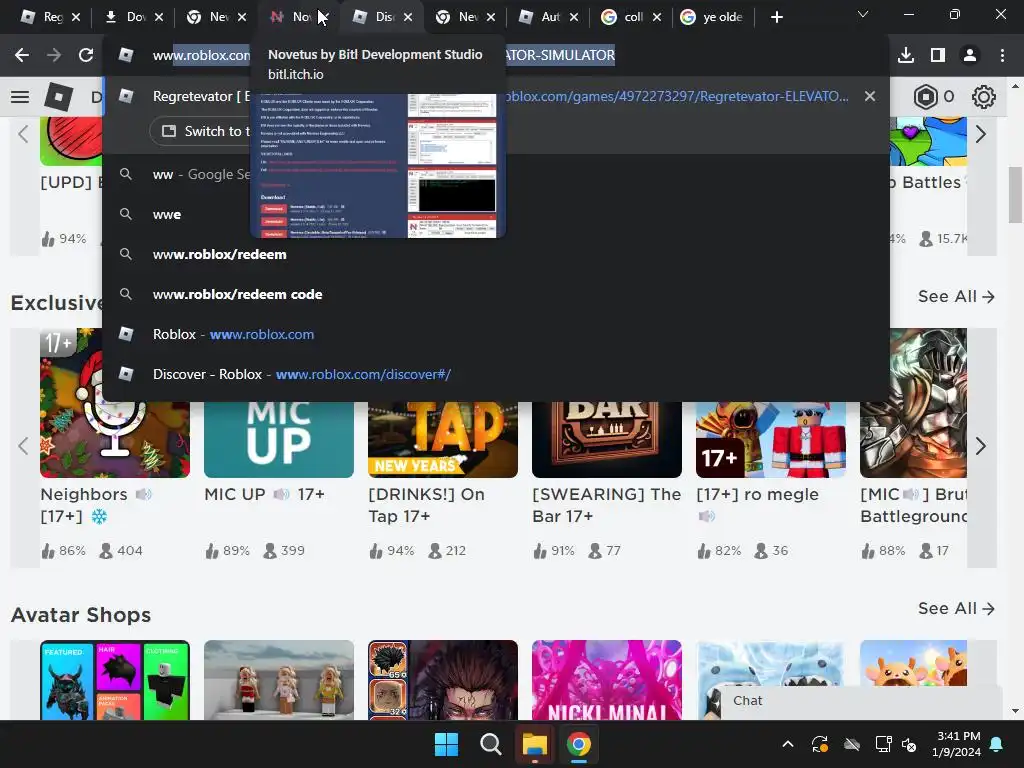This screenshot has width=1024, height=768.
Task: Select 'www.roblox/redeem' search suggestion
Action: point(496,254)
